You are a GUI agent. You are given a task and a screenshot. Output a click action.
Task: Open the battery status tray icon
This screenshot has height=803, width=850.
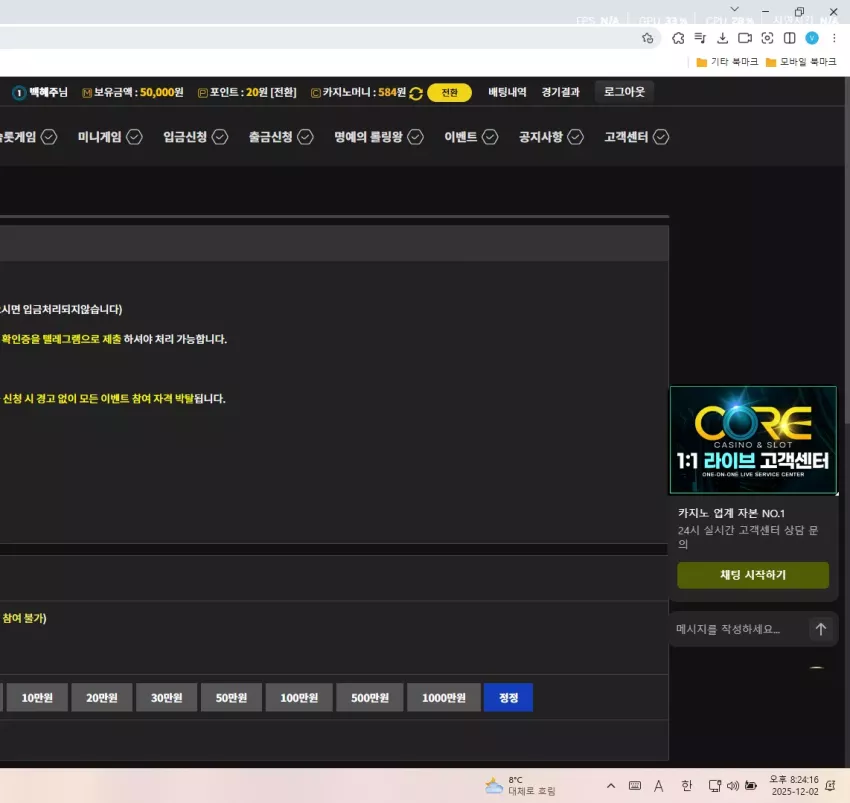pyautogui.click(x=751, y=786)
